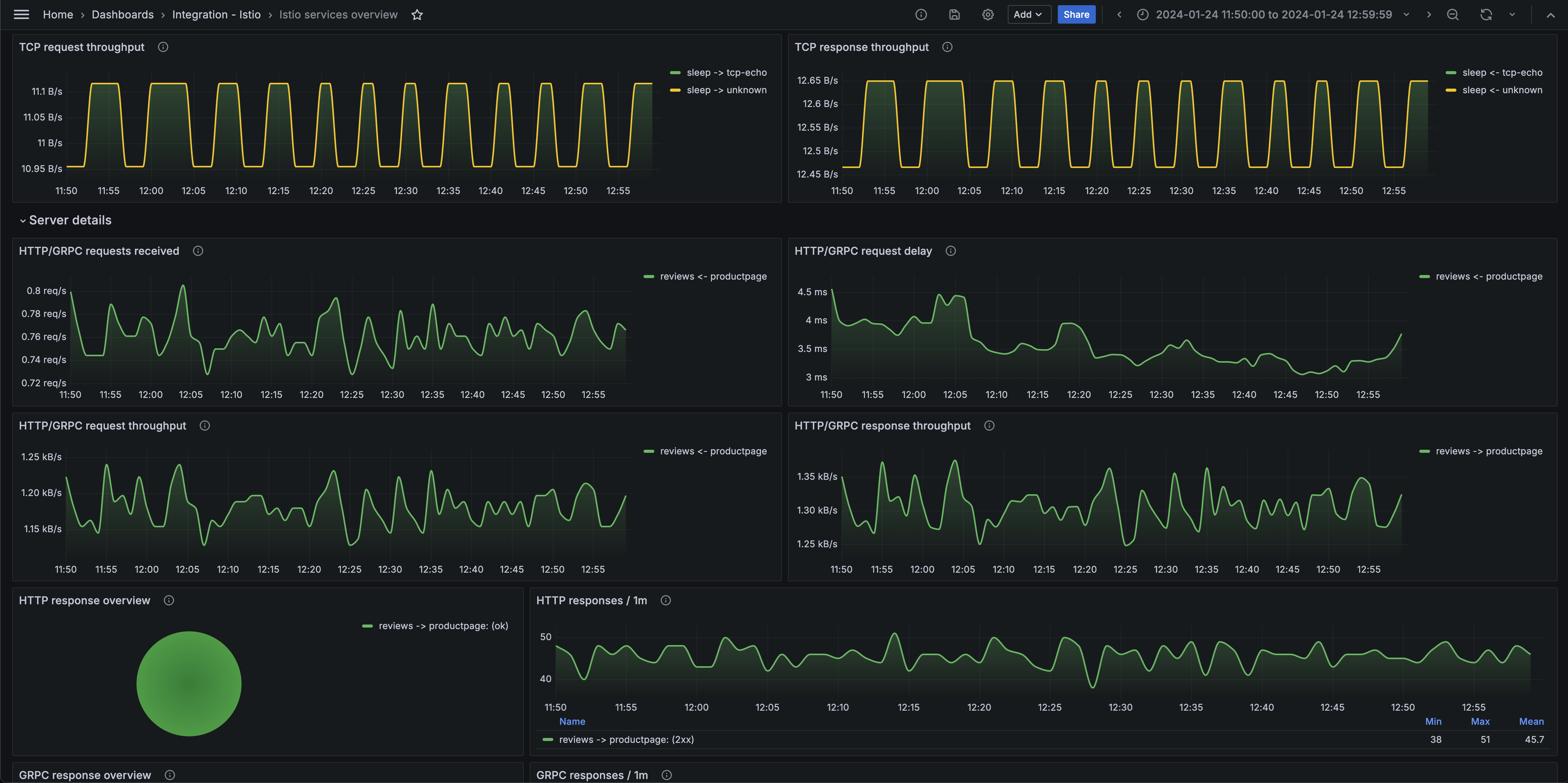Viewport: 1568px width, 783px height.
Task: Open 'Integration - Istio' breadcrumb folder
Action: (x=216, y=15)
